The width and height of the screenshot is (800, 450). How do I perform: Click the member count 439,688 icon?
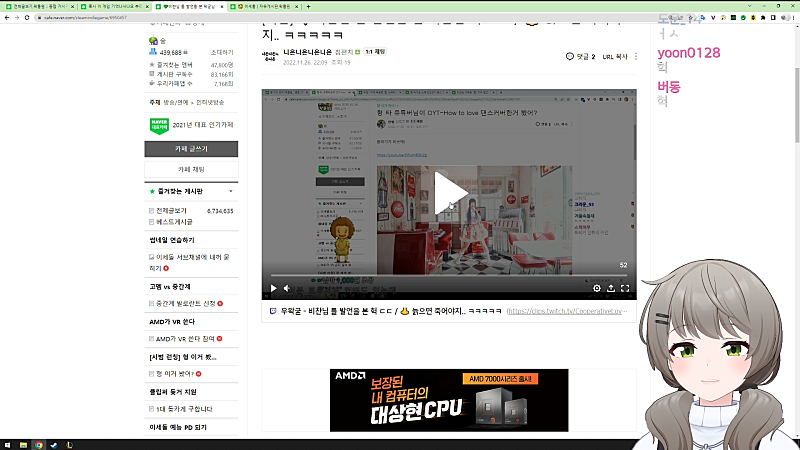tap(153, 52)
